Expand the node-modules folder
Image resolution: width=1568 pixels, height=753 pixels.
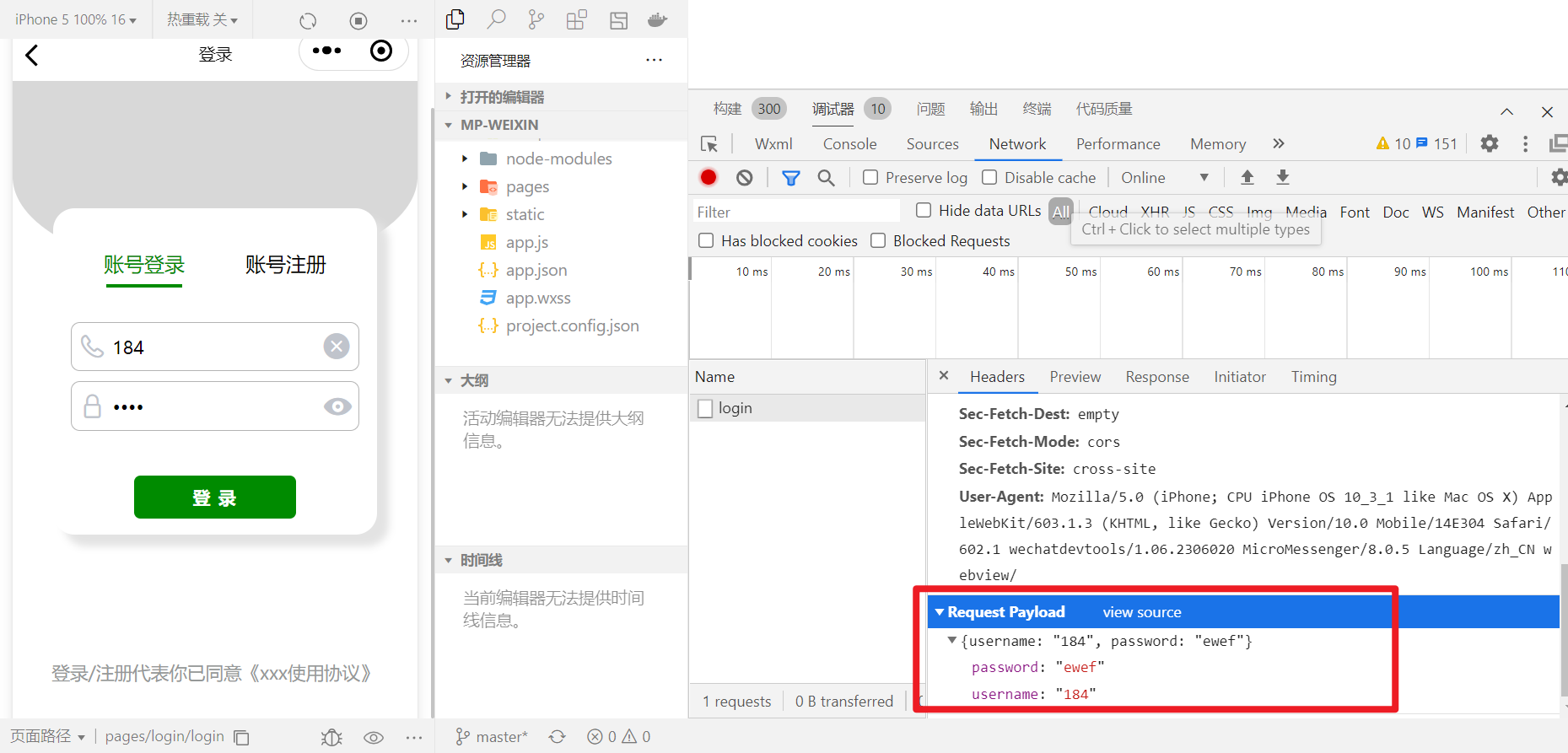(465, 159)
